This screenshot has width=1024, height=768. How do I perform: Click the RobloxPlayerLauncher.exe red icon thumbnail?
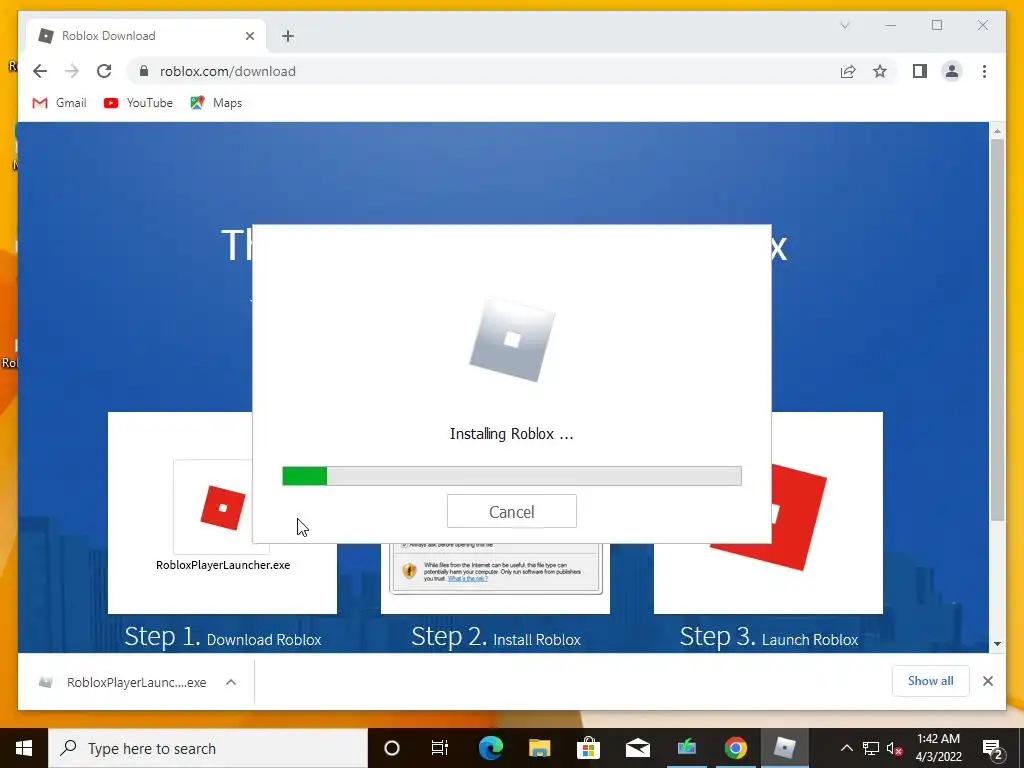pyautogui.click(x=223, y=507)
